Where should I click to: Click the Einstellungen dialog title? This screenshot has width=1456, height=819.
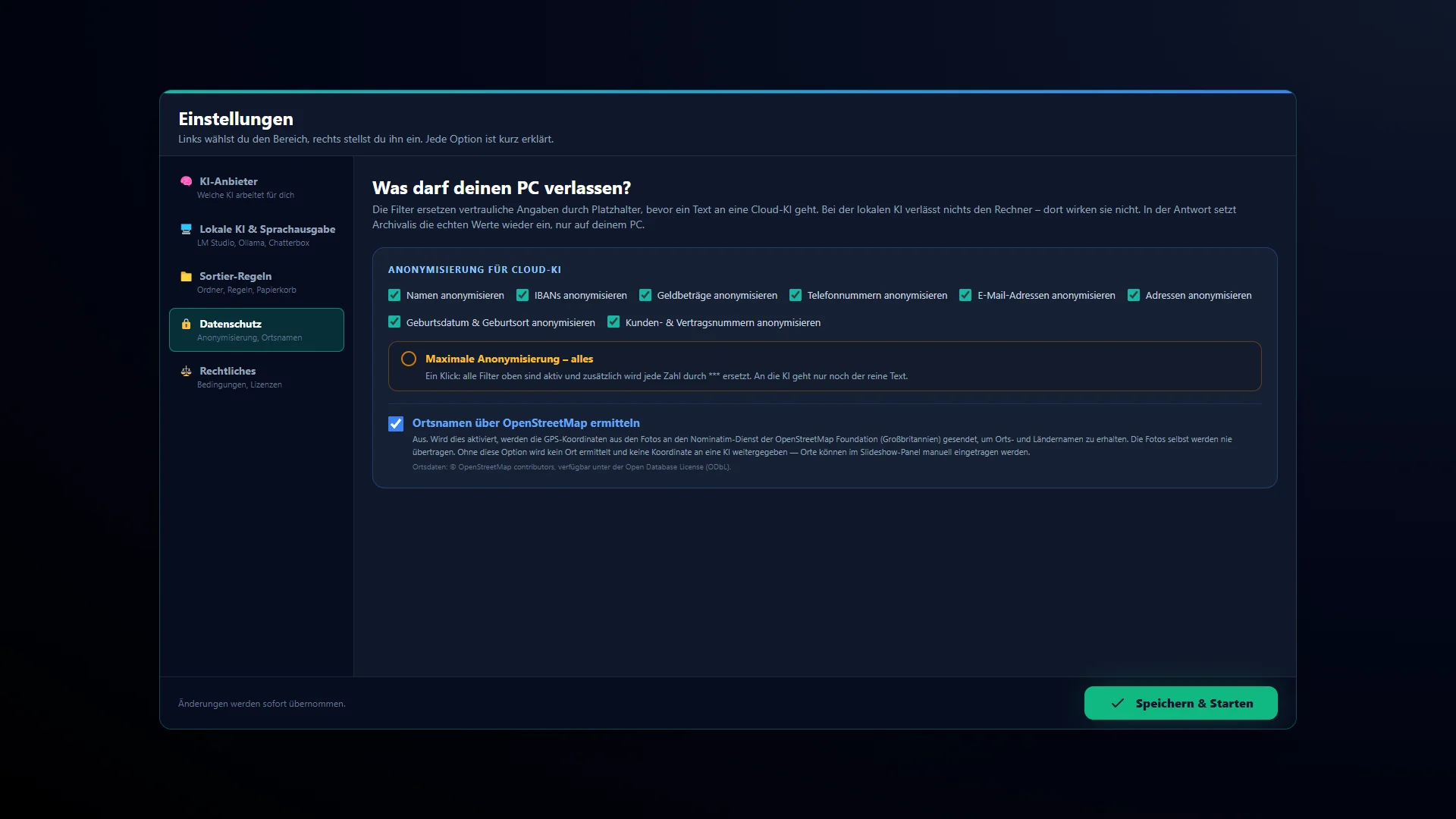click(x=236, y=119)
